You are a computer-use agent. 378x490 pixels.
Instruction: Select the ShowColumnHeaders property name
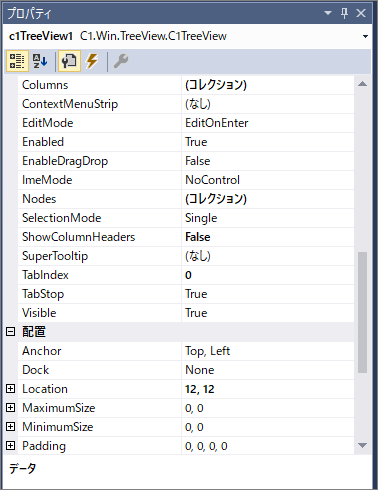(78, 237)
